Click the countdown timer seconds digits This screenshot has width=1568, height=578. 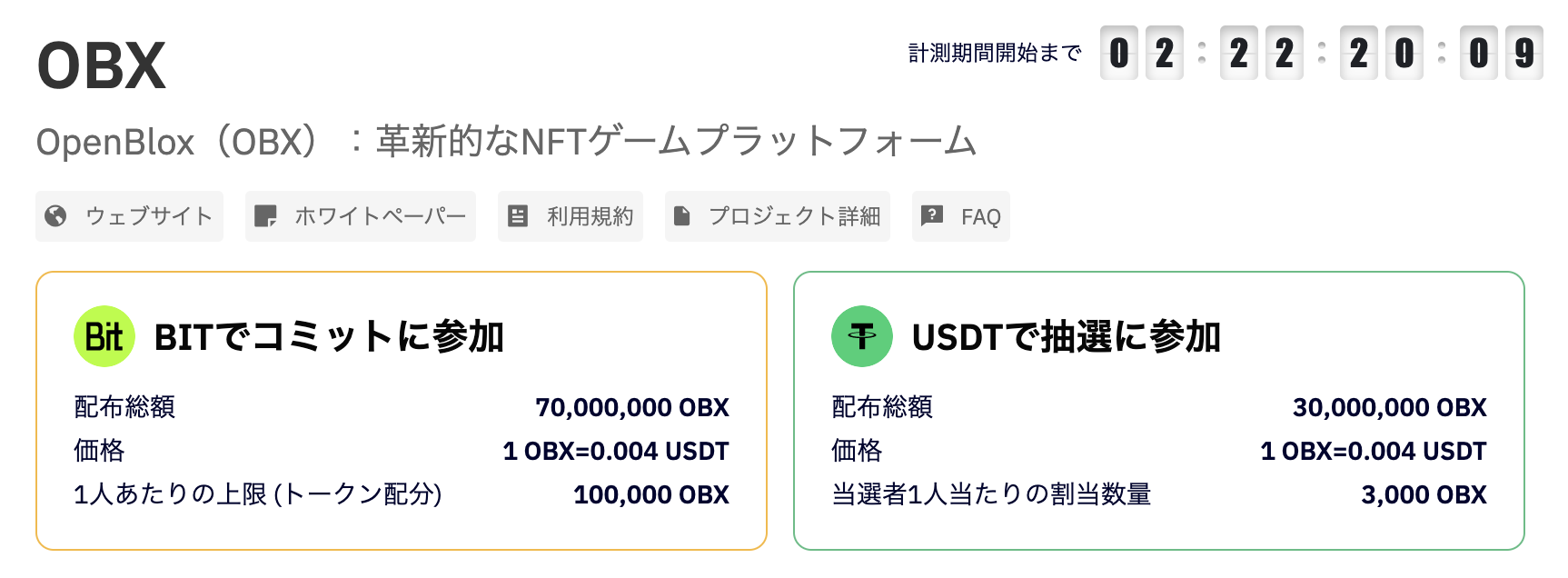(1502, 53)
